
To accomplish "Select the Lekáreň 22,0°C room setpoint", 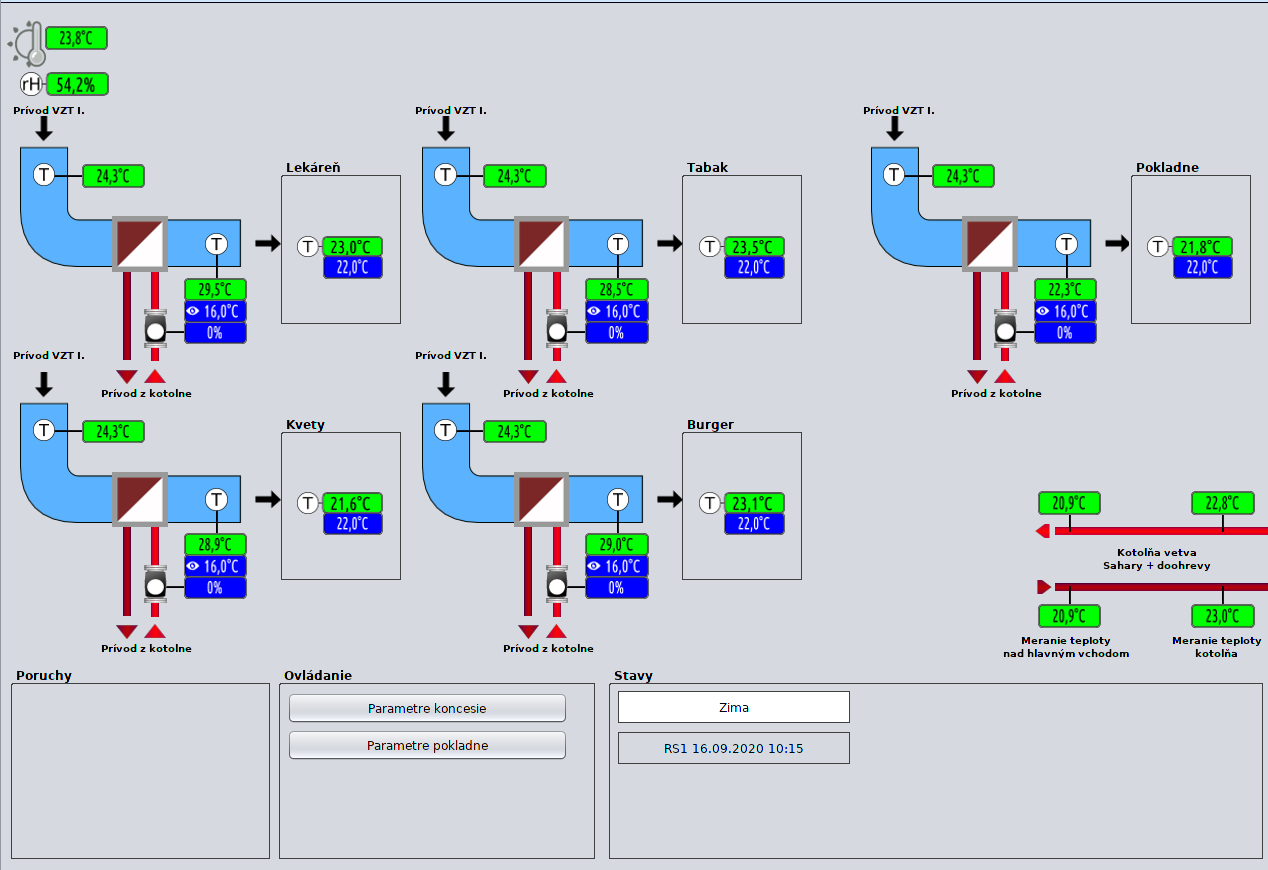I will point(353,267).
